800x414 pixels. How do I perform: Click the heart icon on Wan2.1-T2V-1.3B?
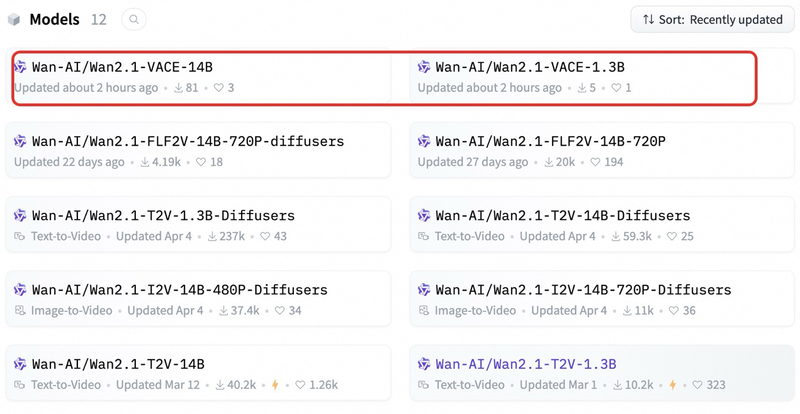(x=691, y=385)
